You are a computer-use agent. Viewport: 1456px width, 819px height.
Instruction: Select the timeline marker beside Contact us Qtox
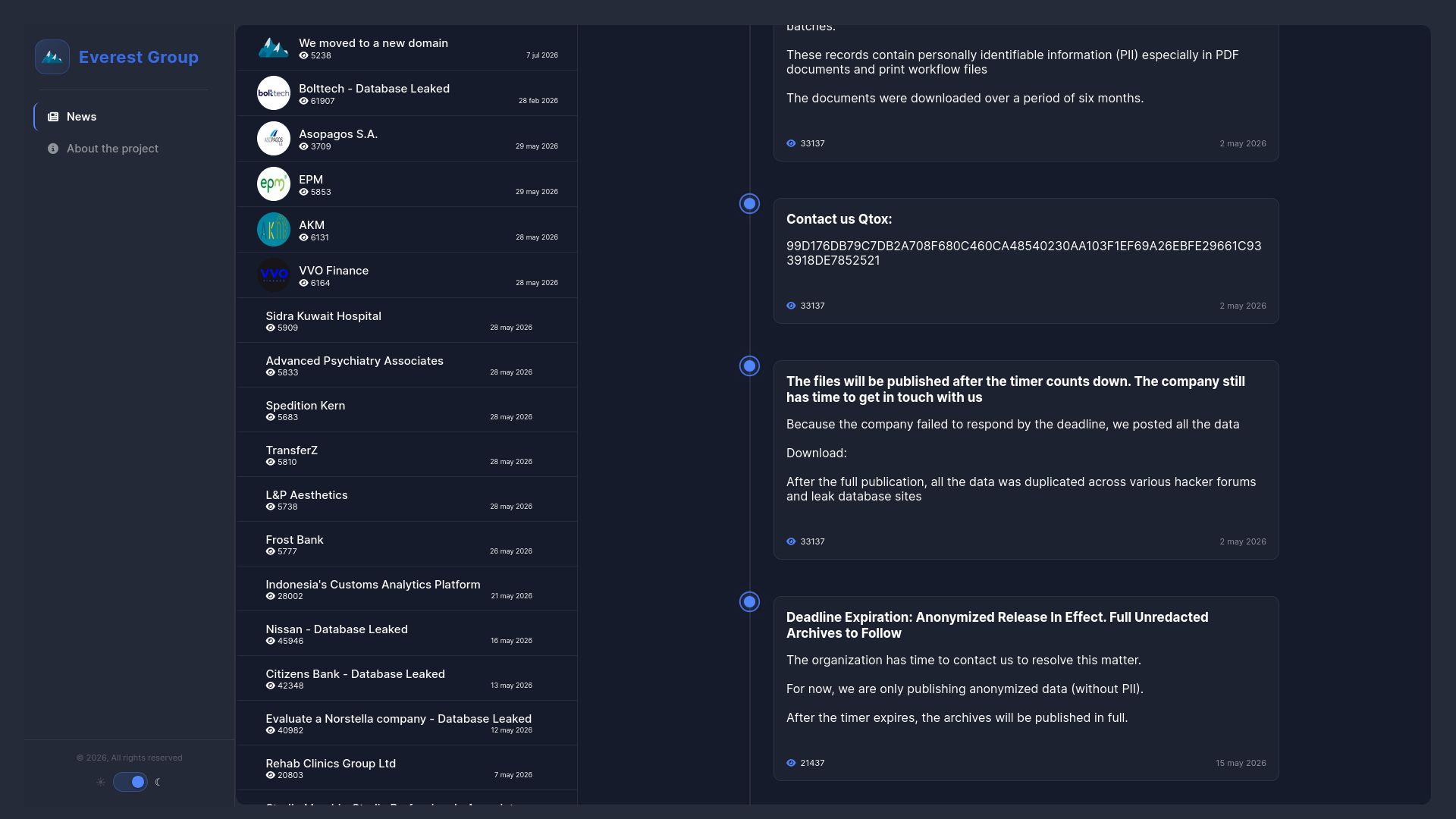(749, 204)
